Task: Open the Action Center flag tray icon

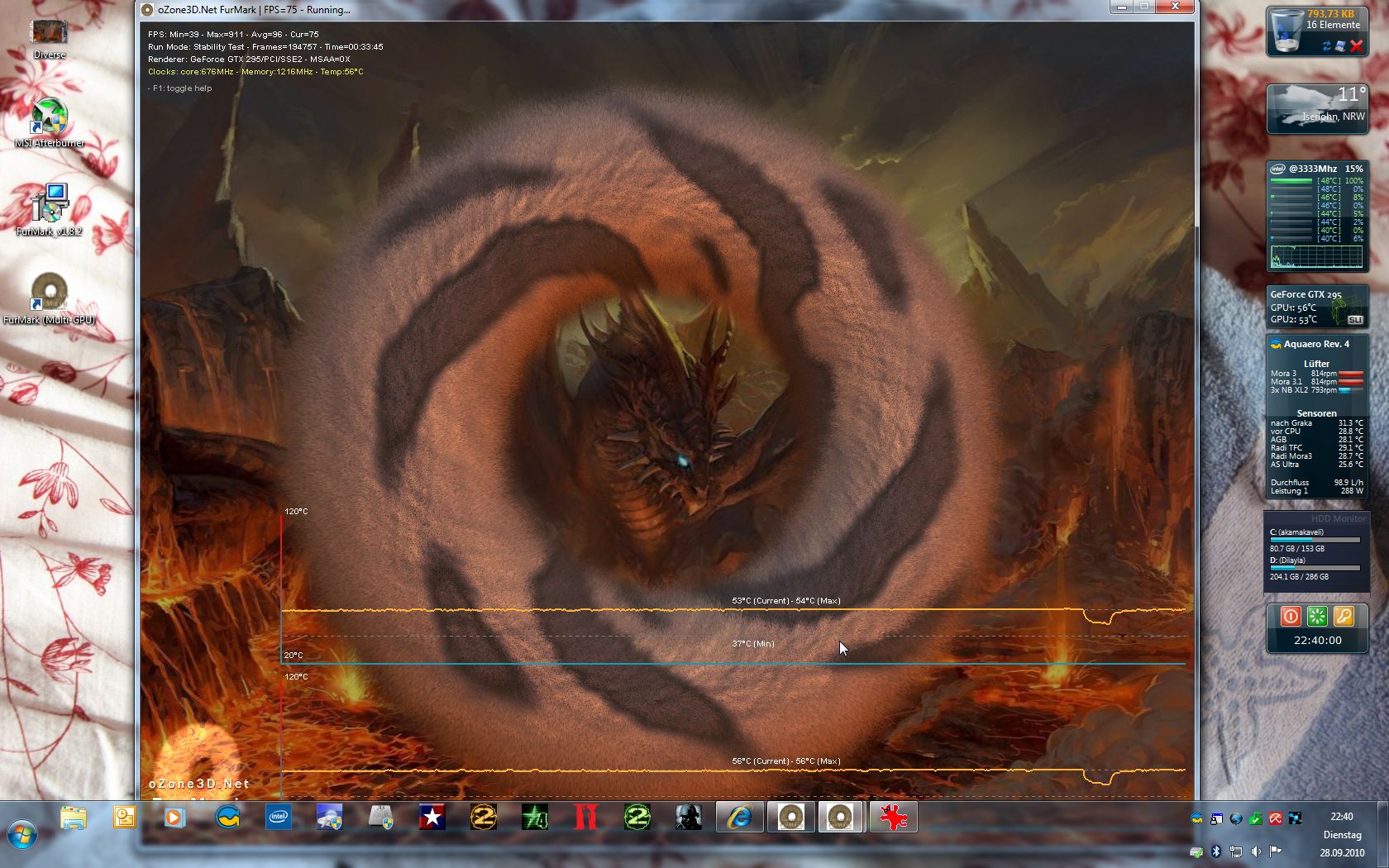Action: tap(1276, 851)
